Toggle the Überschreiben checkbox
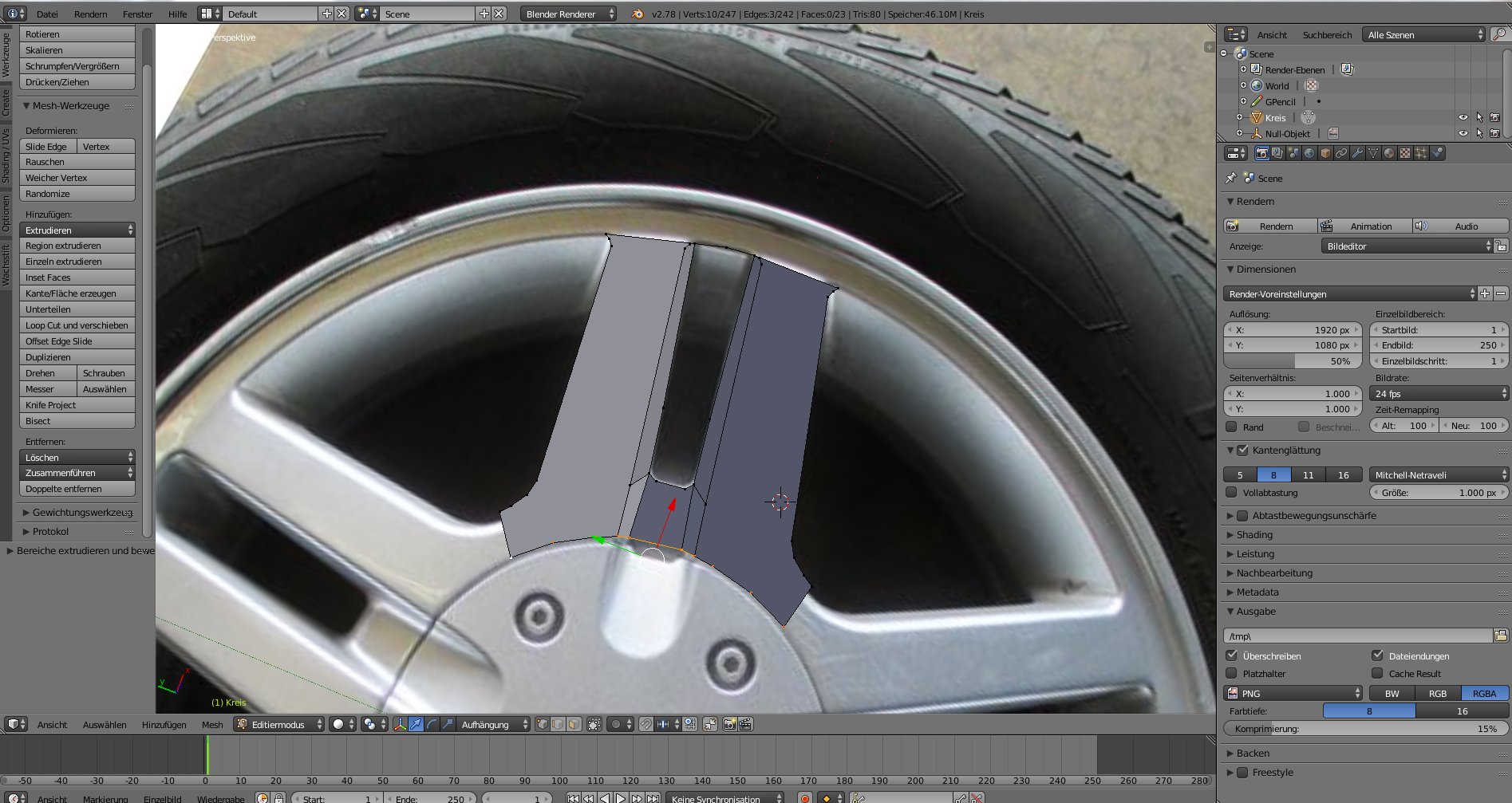The width and height of the screenshot is (1512, 803). [x=1232, y=655]
